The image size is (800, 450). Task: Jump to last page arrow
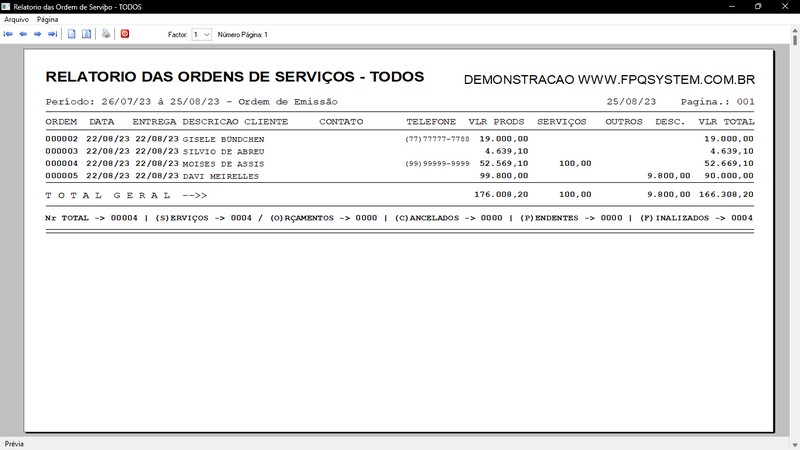(x=53, y=34)
